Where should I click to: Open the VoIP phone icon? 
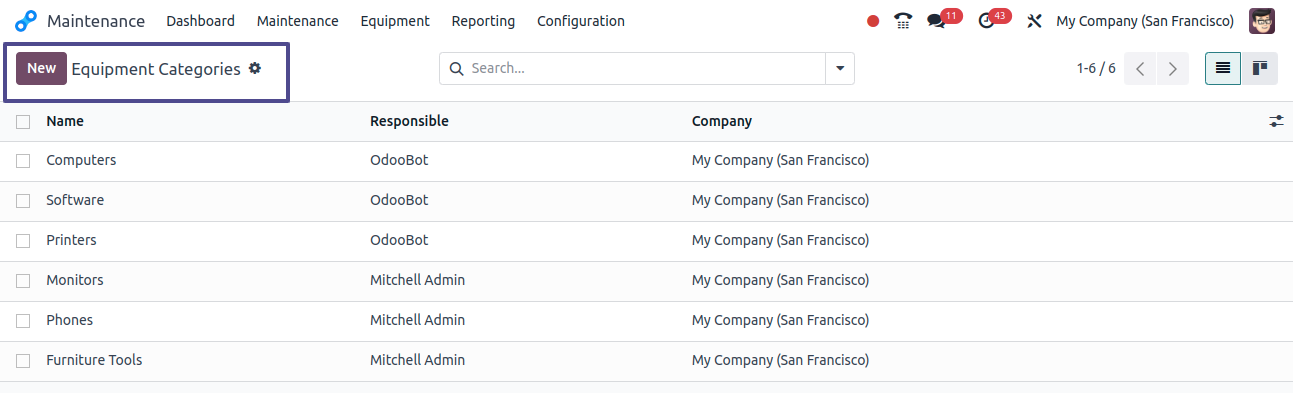903,21
